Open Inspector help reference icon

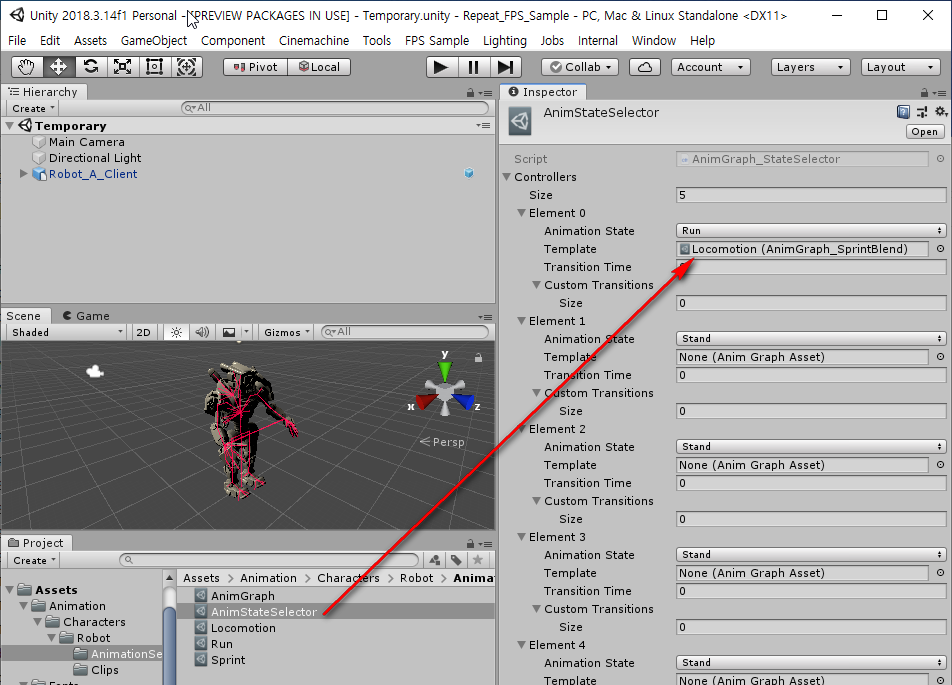coord(903,112)
